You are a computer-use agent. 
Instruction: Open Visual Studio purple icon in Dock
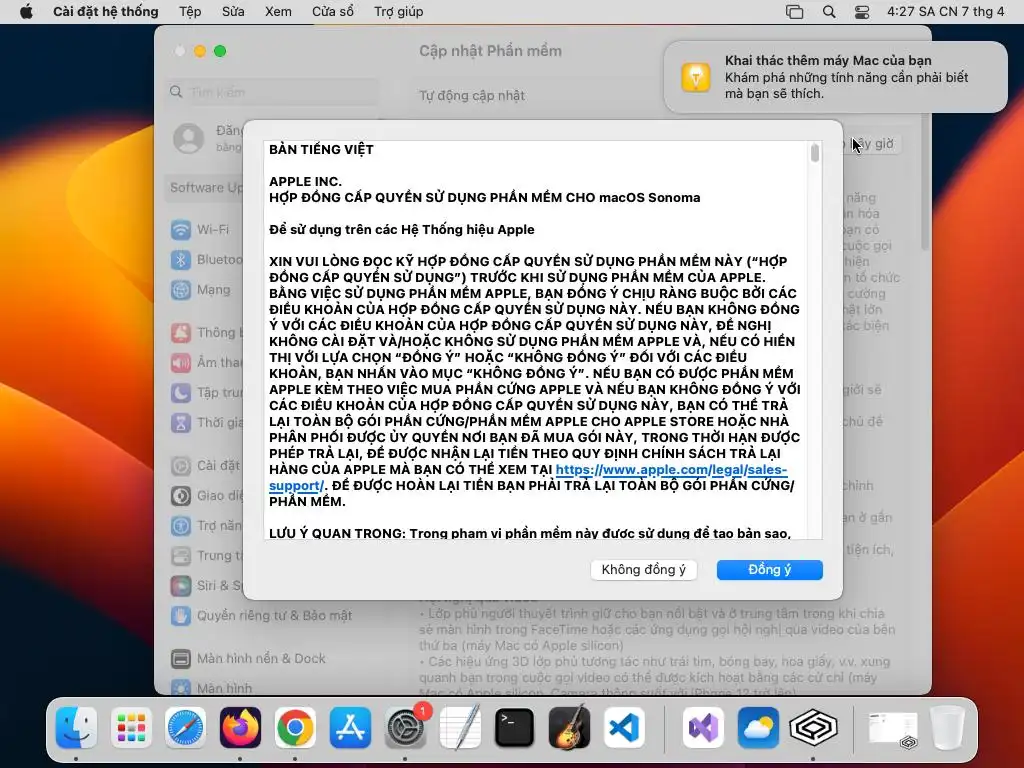[703, 728]
